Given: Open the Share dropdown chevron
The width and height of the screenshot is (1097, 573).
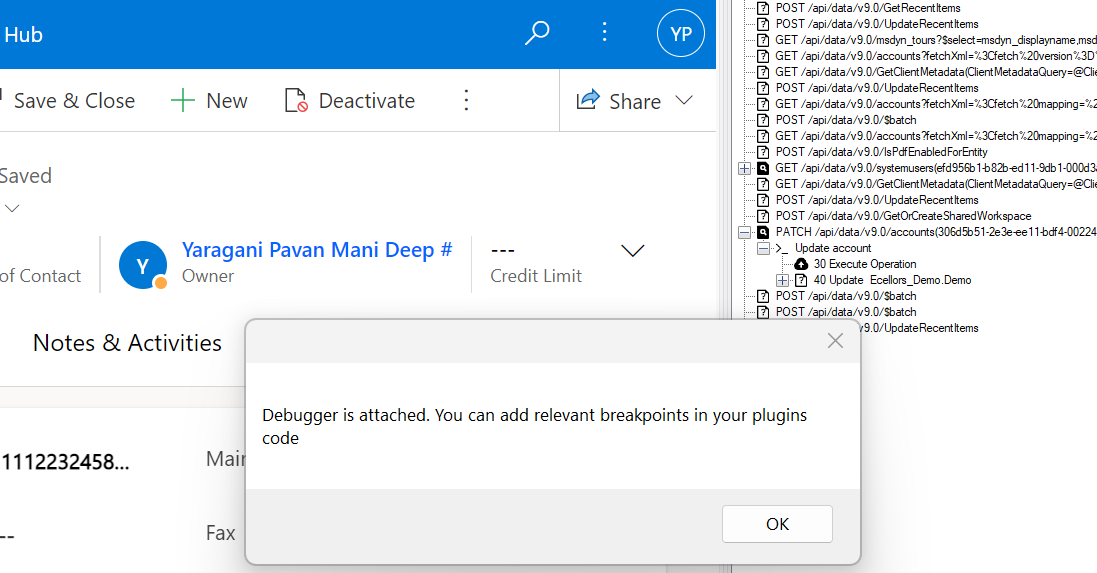Looking at the screenshot, I should (x=684, y=101).
